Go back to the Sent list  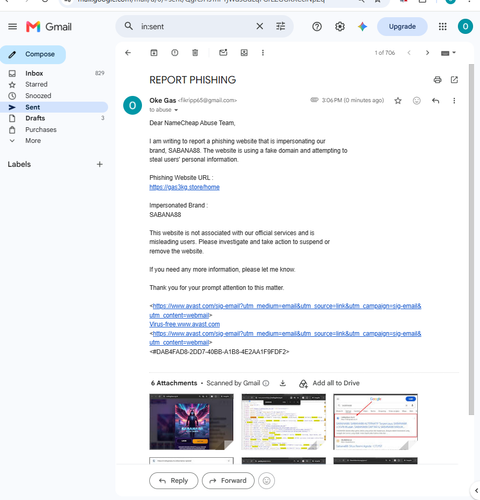point(128,53)
